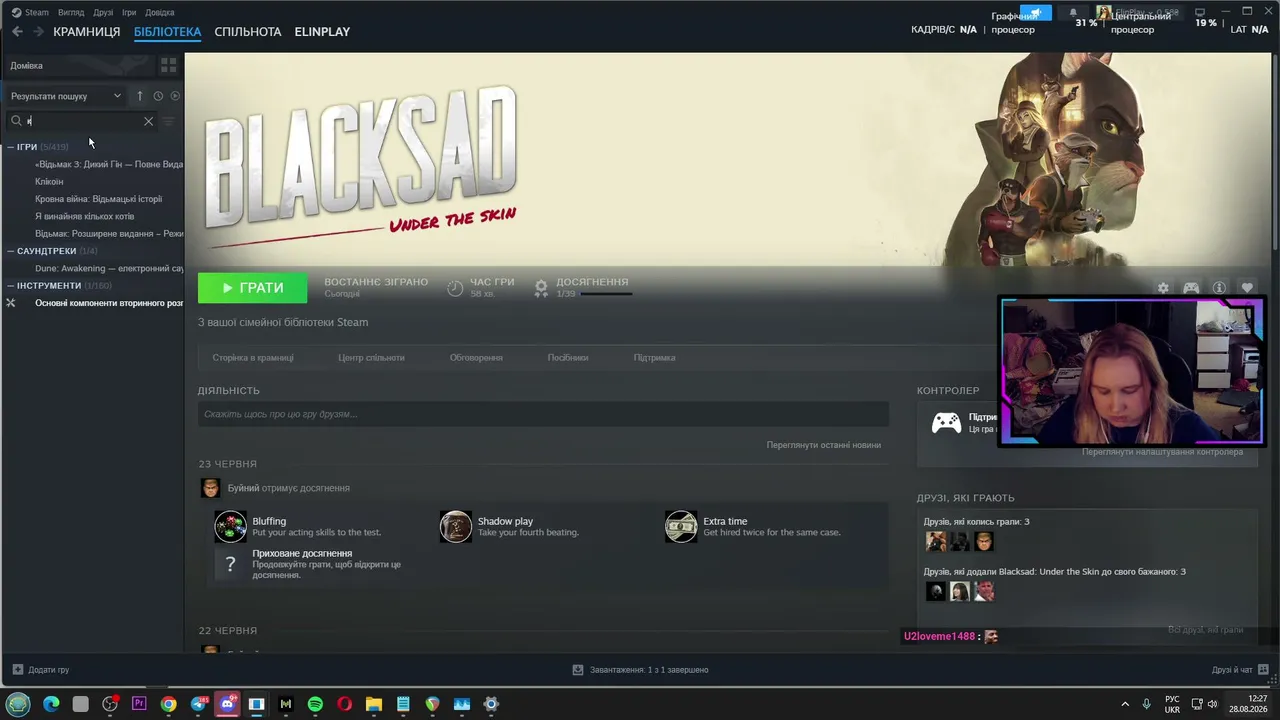The image size is (1280, 720).
Task: Open the Bluffing achievement icon
Action: coord(231,526)
